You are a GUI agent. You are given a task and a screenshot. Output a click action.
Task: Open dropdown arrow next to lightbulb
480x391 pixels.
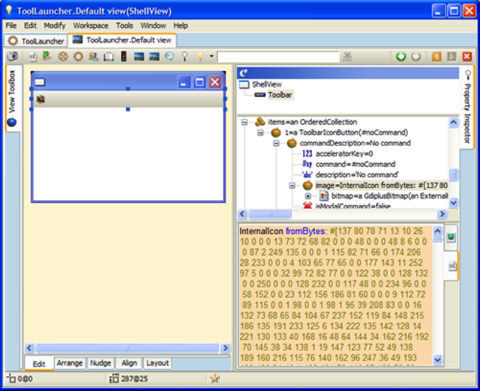[x=211, y=56]
